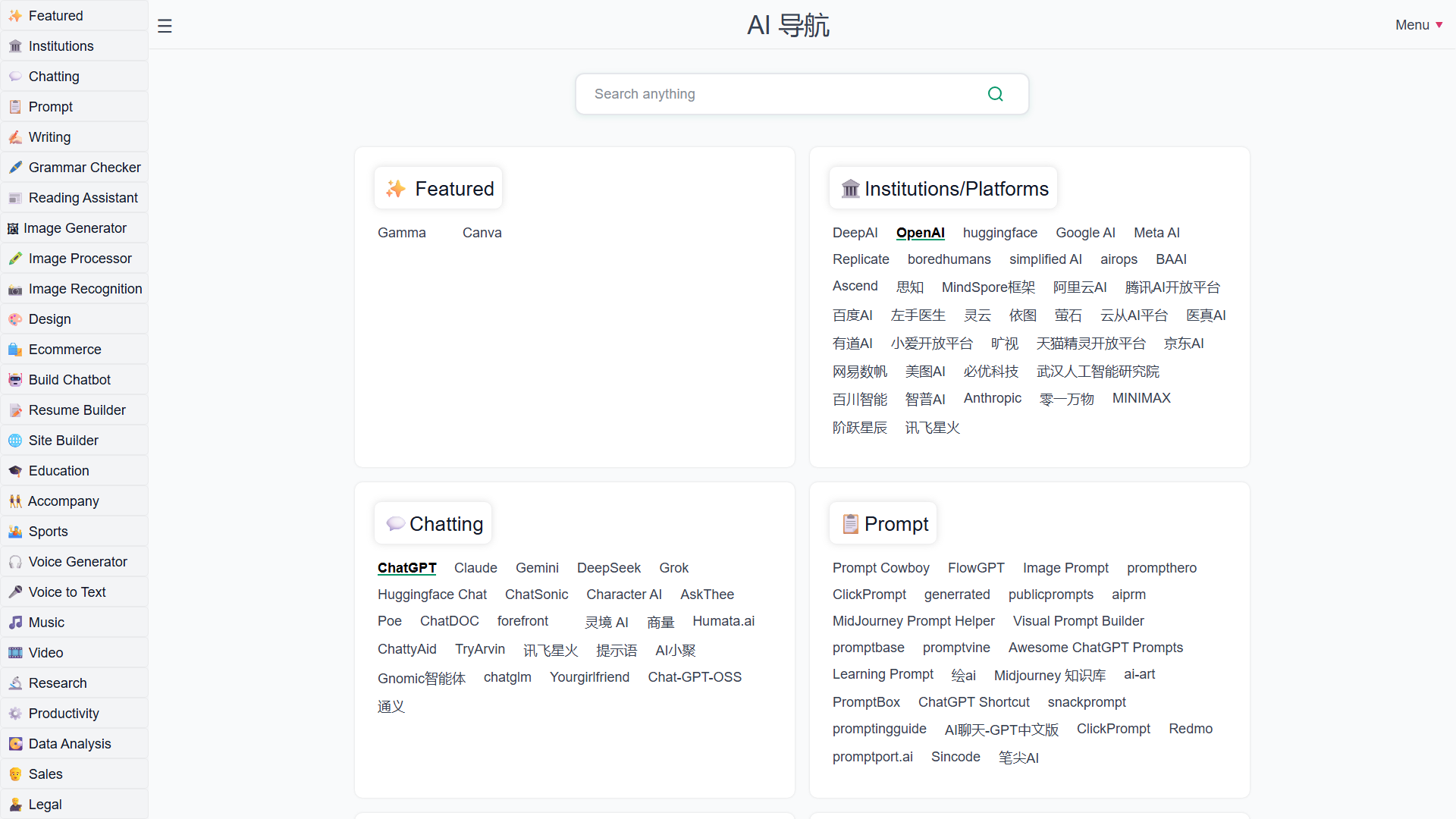The width and height of the screenshot is (1456, 819).
Task: Open the Writing section in sidebar
Action: click(49, 136)
